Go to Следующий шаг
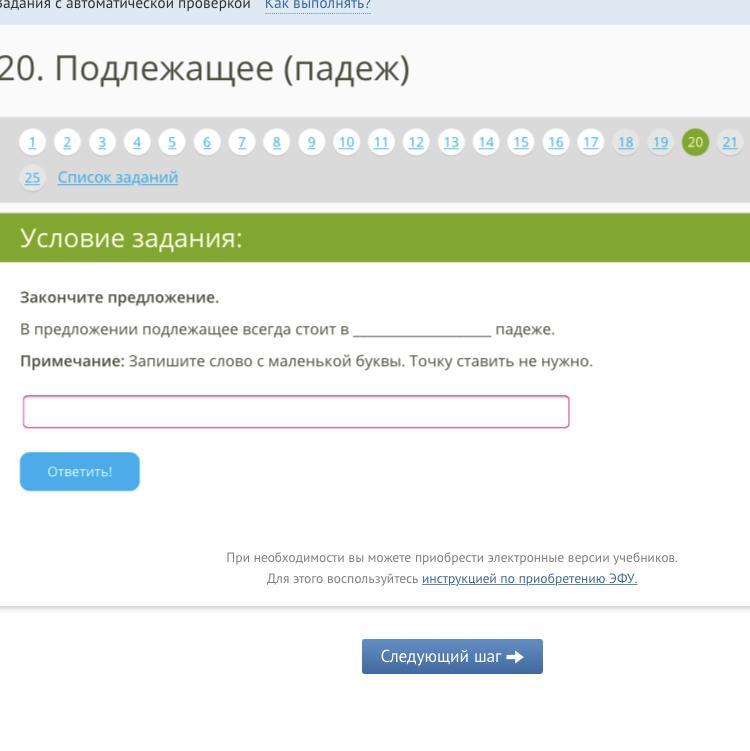The height and width of the screenshot is (751, 750). (x=452, y=656)
